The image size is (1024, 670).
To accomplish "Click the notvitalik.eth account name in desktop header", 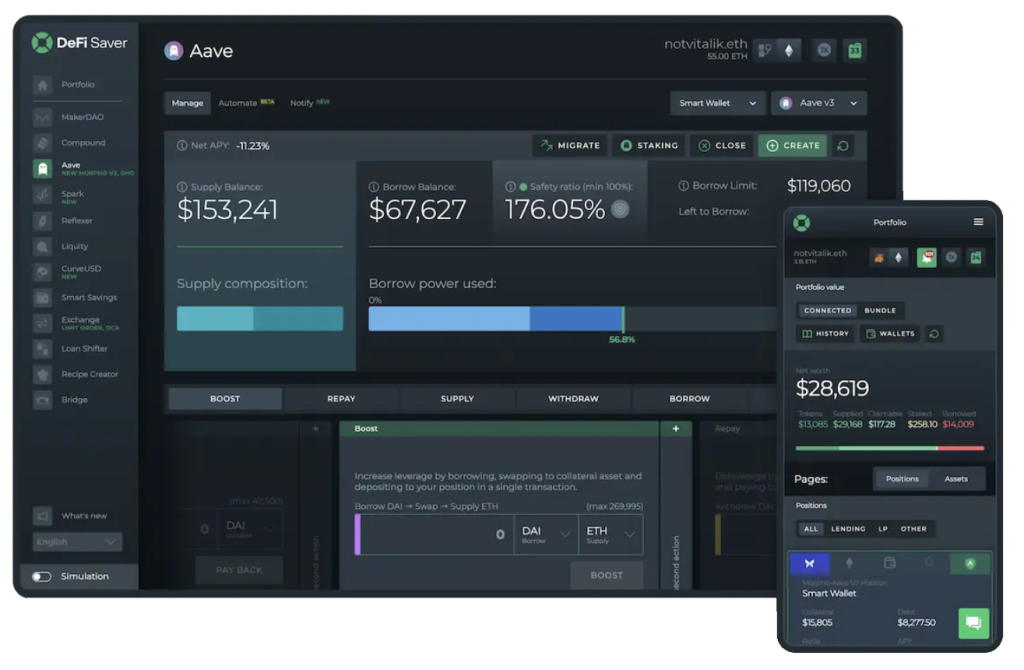I will tap(705, 44).
